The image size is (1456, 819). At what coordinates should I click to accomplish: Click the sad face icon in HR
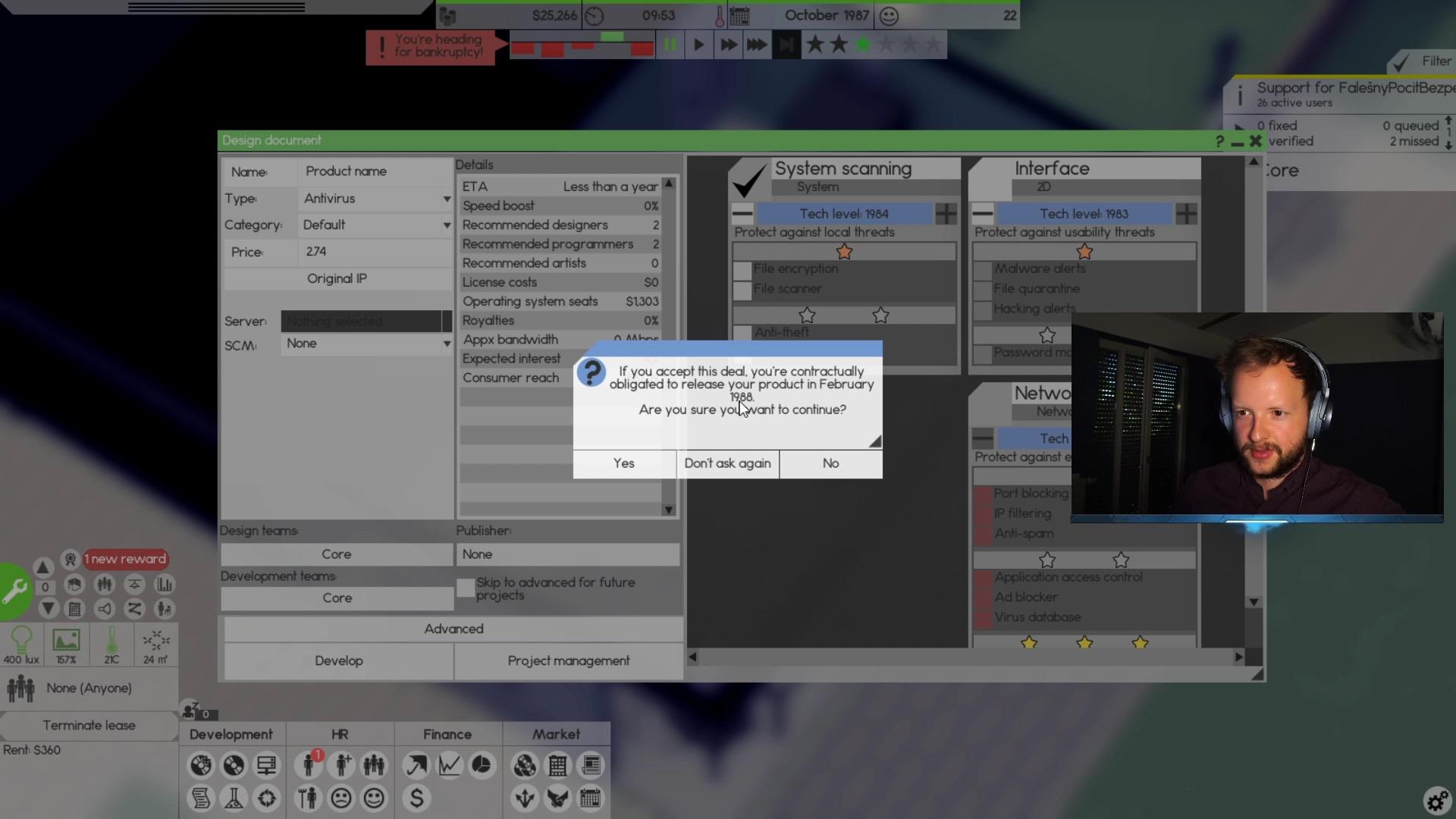341,798
